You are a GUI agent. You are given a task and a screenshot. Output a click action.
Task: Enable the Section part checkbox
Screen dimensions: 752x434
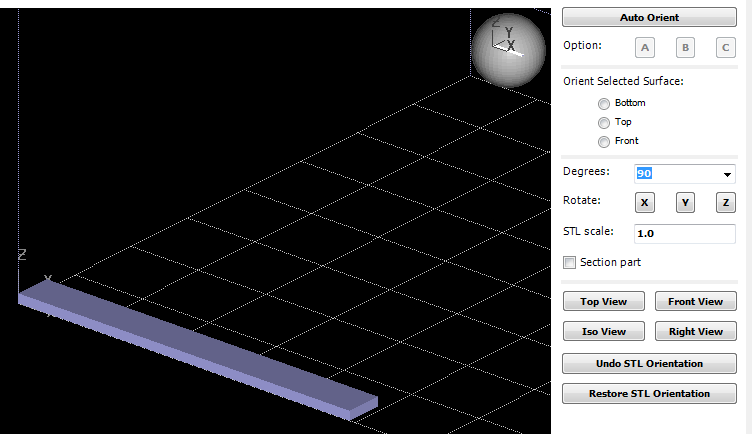[569, 262]
